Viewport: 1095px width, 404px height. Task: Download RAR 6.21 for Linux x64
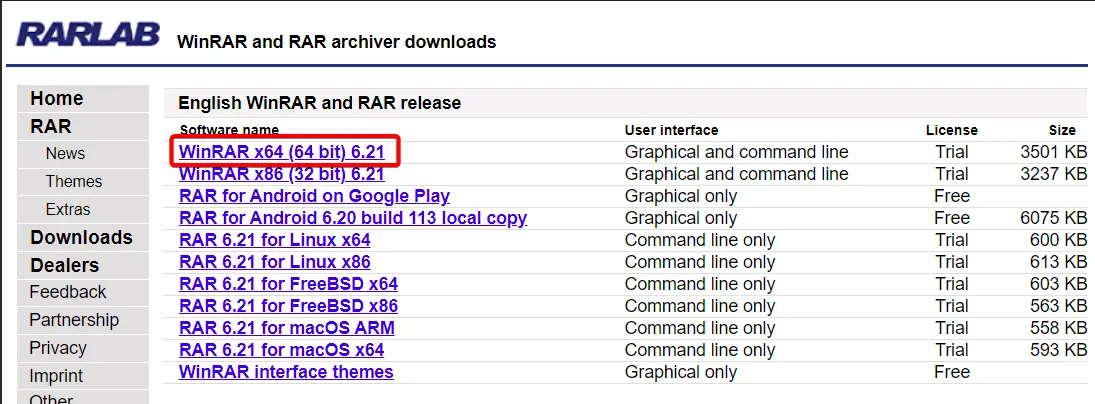point(274,240)
